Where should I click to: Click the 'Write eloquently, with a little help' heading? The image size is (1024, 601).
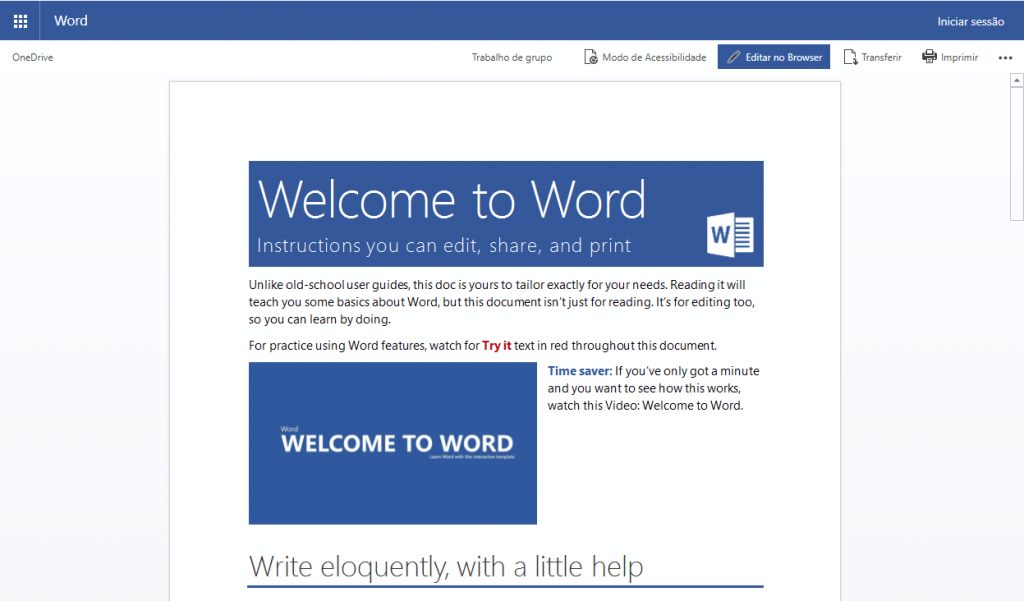point(446,567)
